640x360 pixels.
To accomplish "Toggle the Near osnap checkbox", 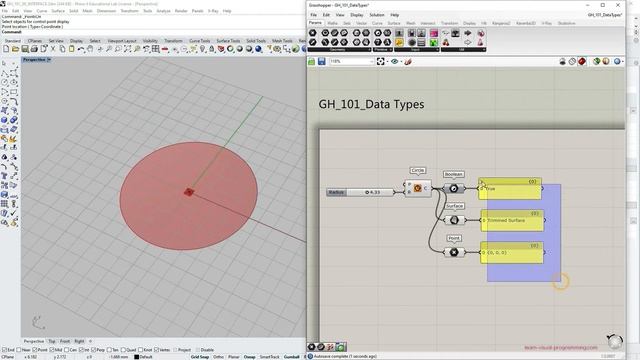I will 19,350.
